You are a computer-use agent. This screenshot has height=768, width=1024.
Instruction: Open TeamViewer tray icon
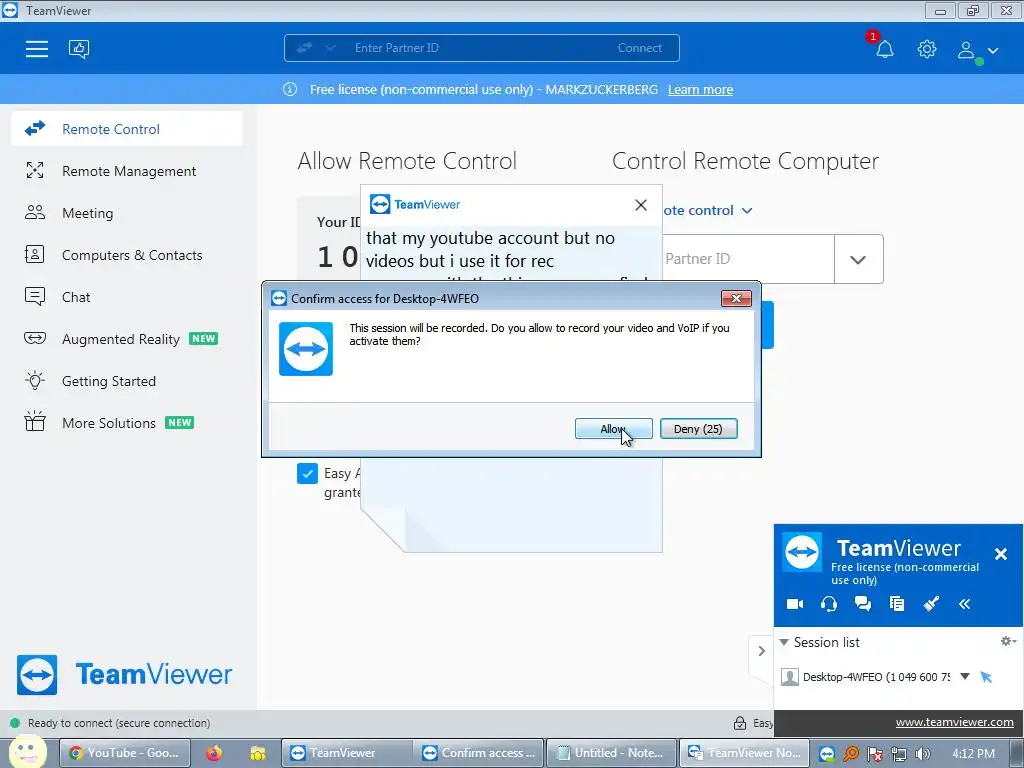[x=827, y=754]
